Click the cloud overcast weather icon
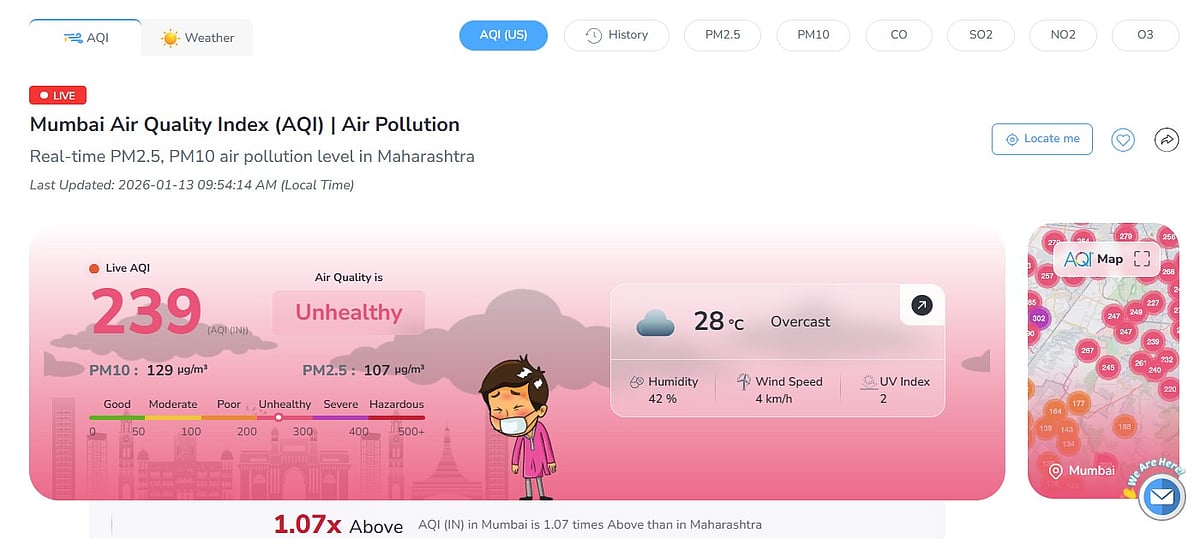1200x539 pixels. pyautogui.click(x=655, y=323)
